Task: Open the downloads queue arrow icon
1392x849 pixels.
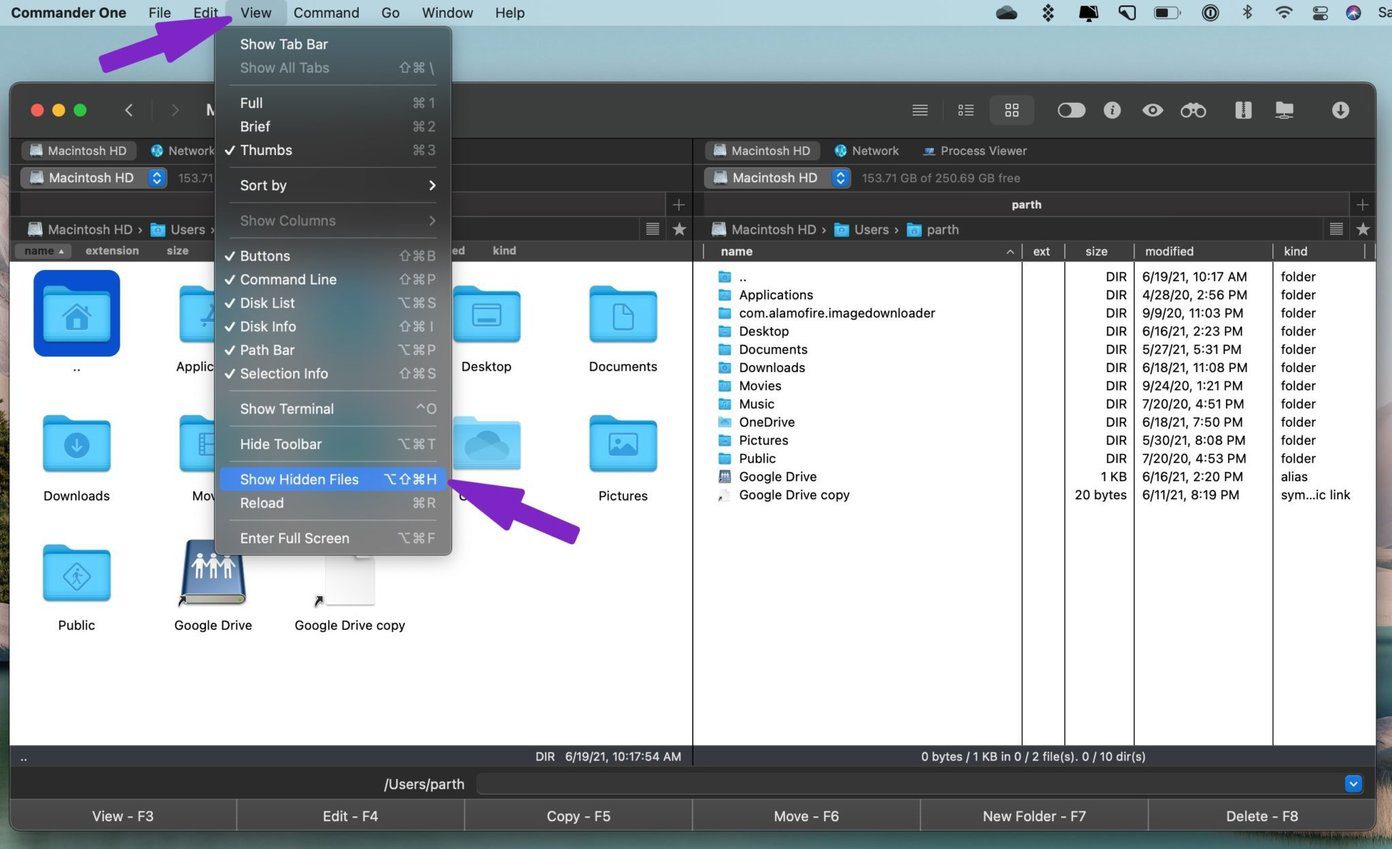Action: click(1341, 110)
